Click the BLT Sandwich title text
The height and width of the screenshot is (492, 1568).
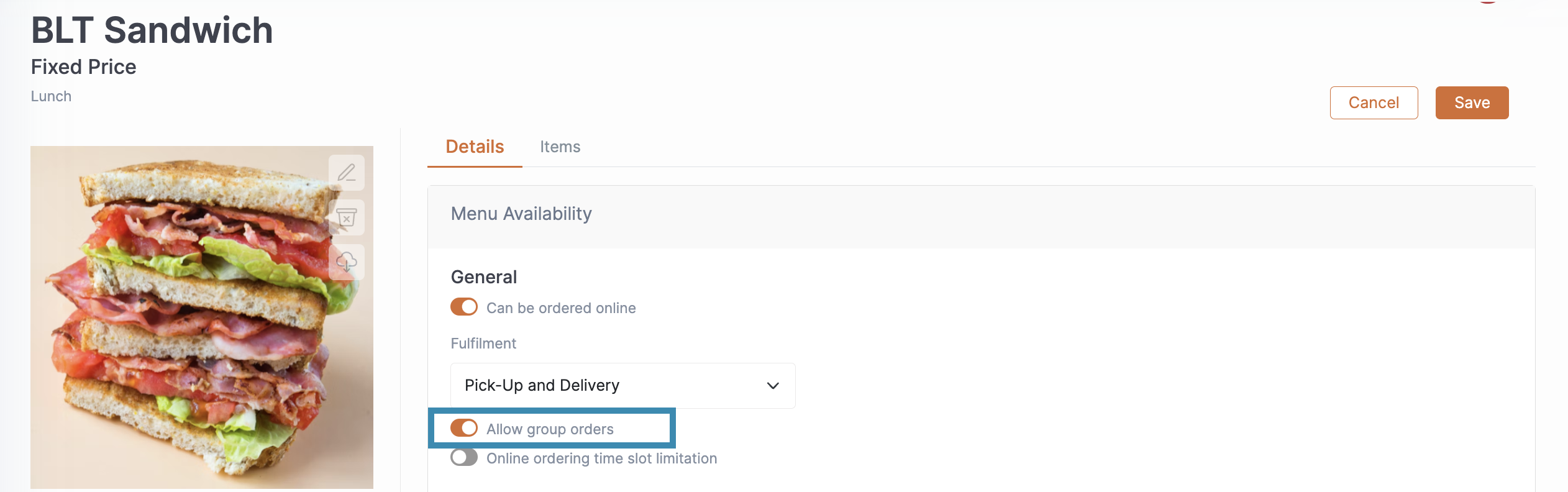pos(152,30)
